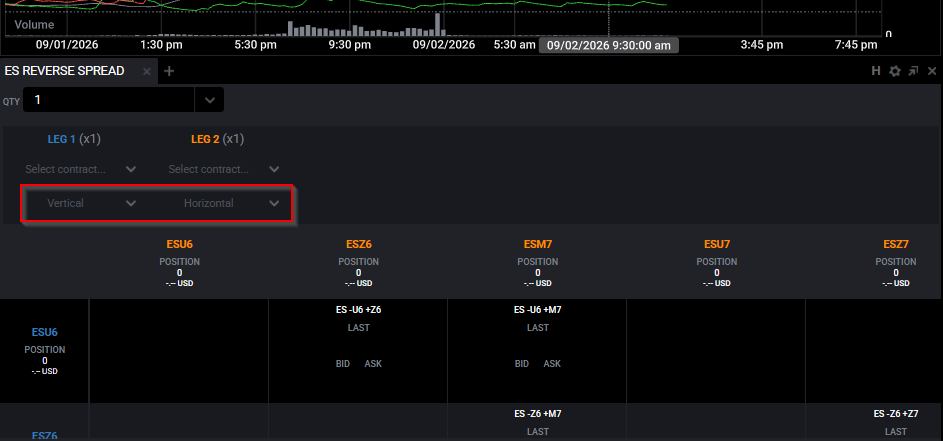943x441 pixels.
Task: Open the ES -U6 +Z6 spread cell
Action: [x=358, y=351]
